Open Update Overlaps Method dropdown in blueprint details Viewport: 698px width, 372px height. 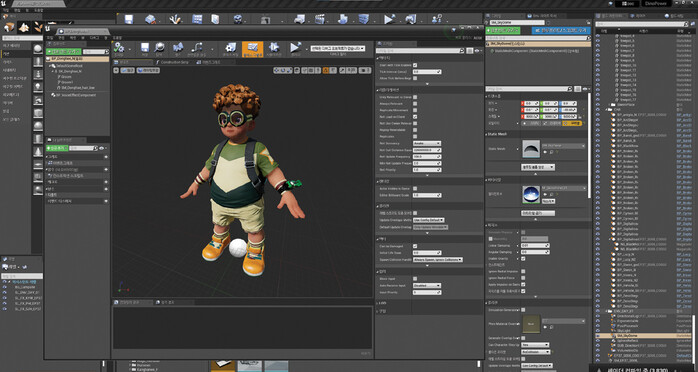(429, 220)
